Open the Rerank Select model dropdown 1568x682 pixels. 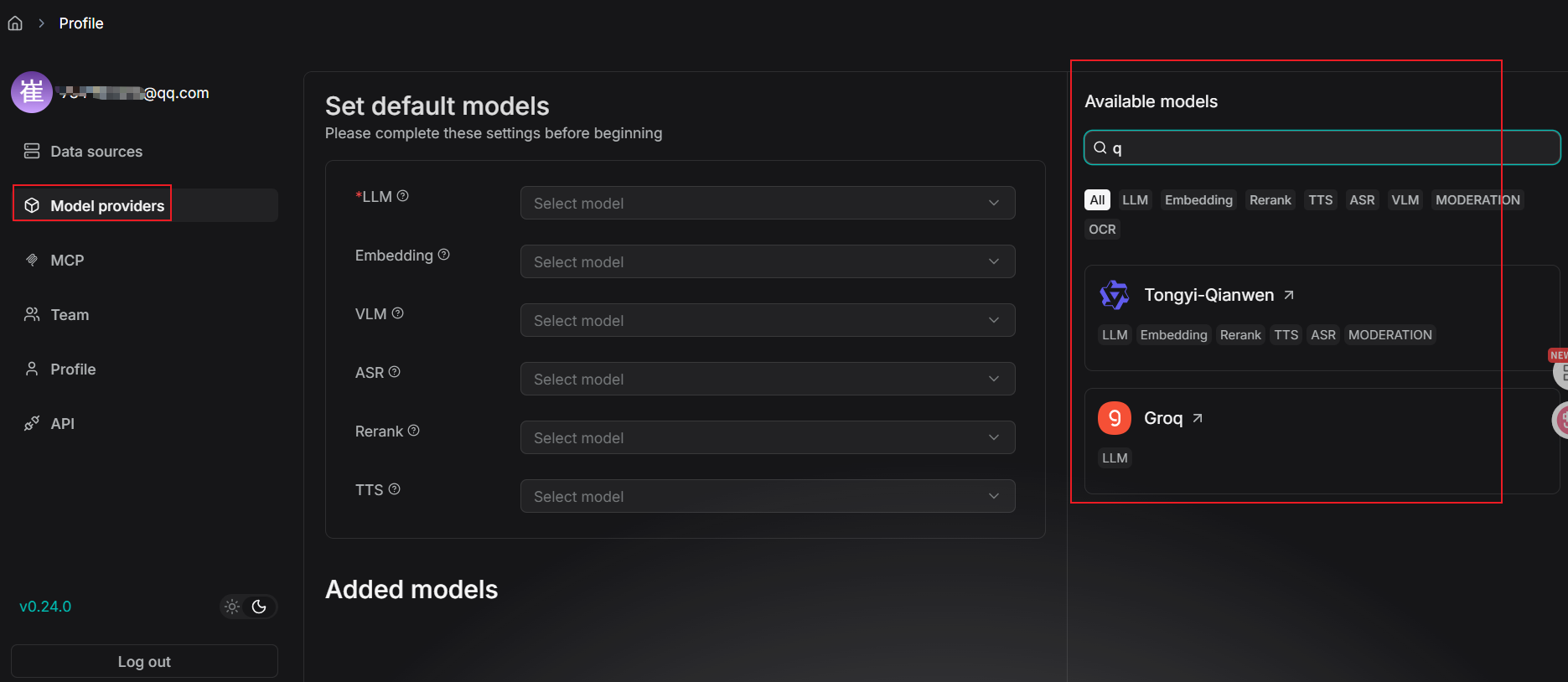tap(768, 437)
